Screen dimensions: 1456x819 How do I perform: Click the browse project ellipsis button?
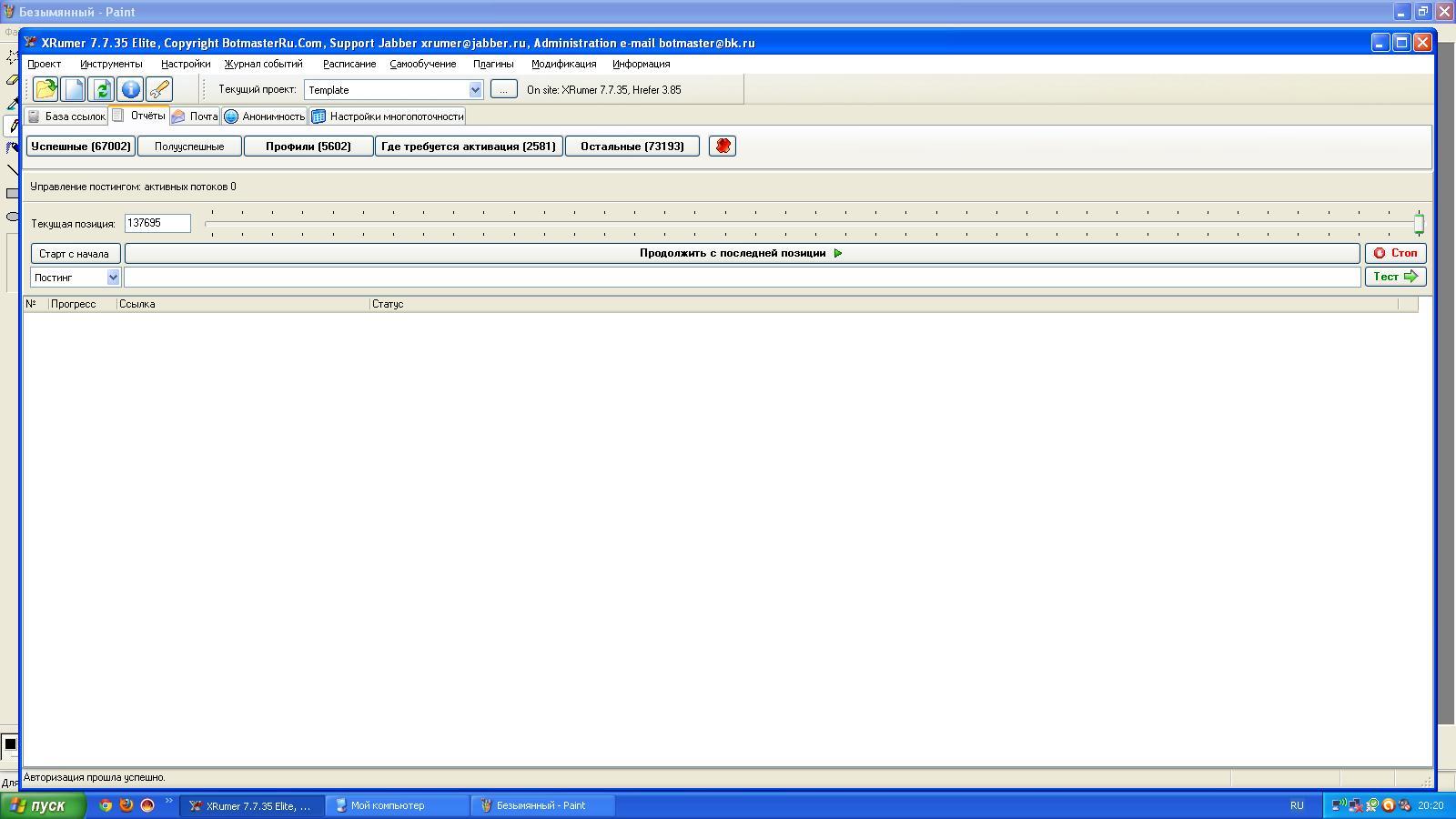(503, 89)
